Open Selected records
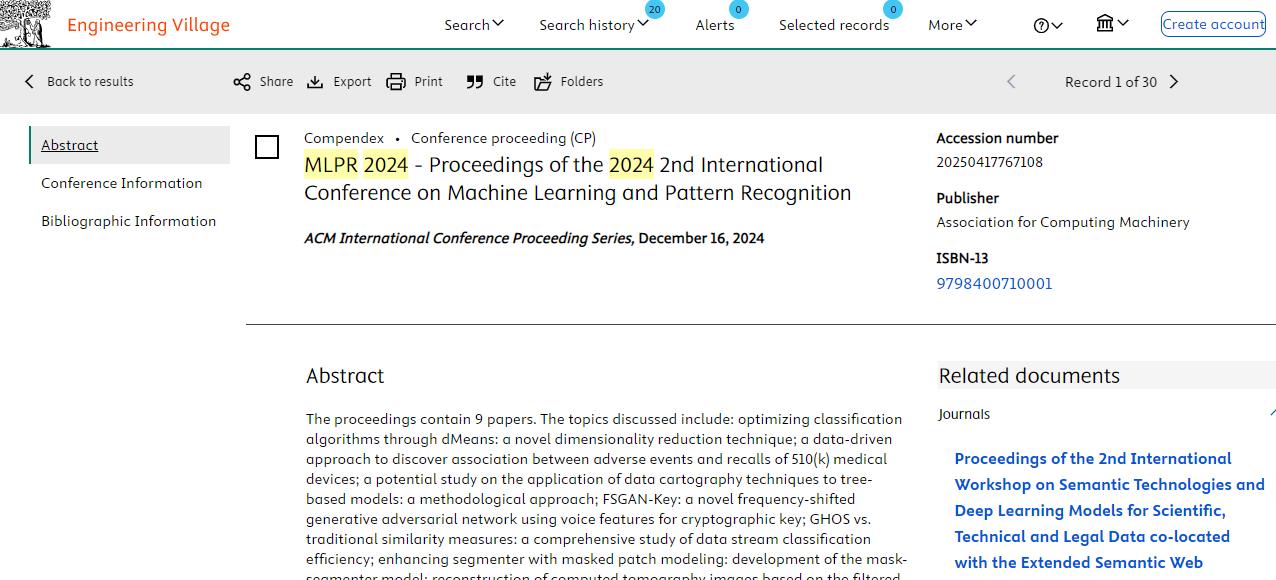Viewport: 1276px width, 580px height. (x=834, y=25)
